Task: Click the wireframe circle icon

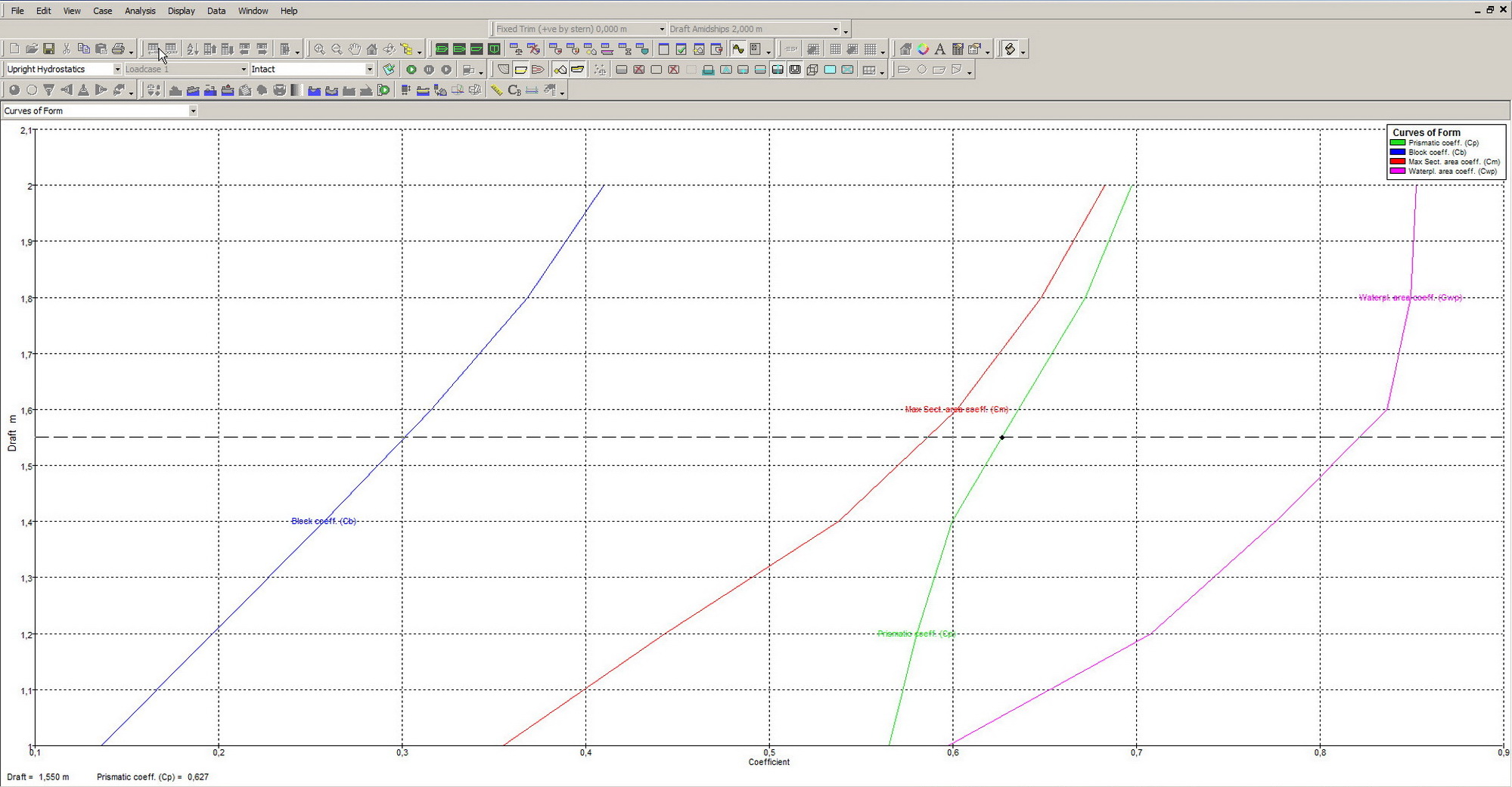Action: 32,90
